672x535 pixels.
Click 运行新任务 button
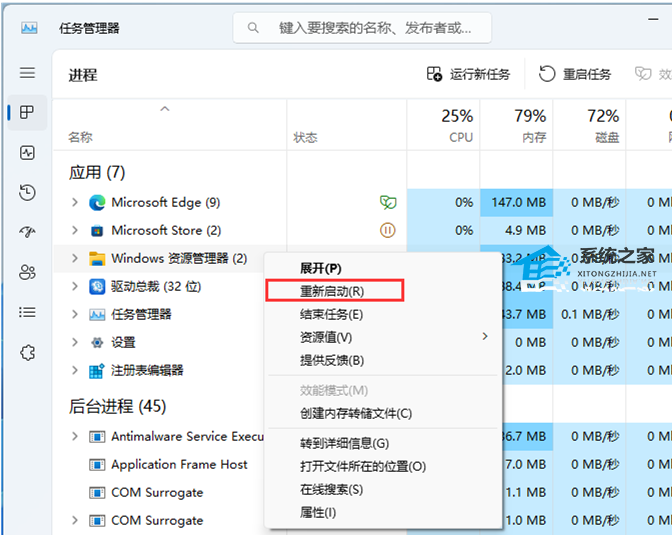coord(468,74)
